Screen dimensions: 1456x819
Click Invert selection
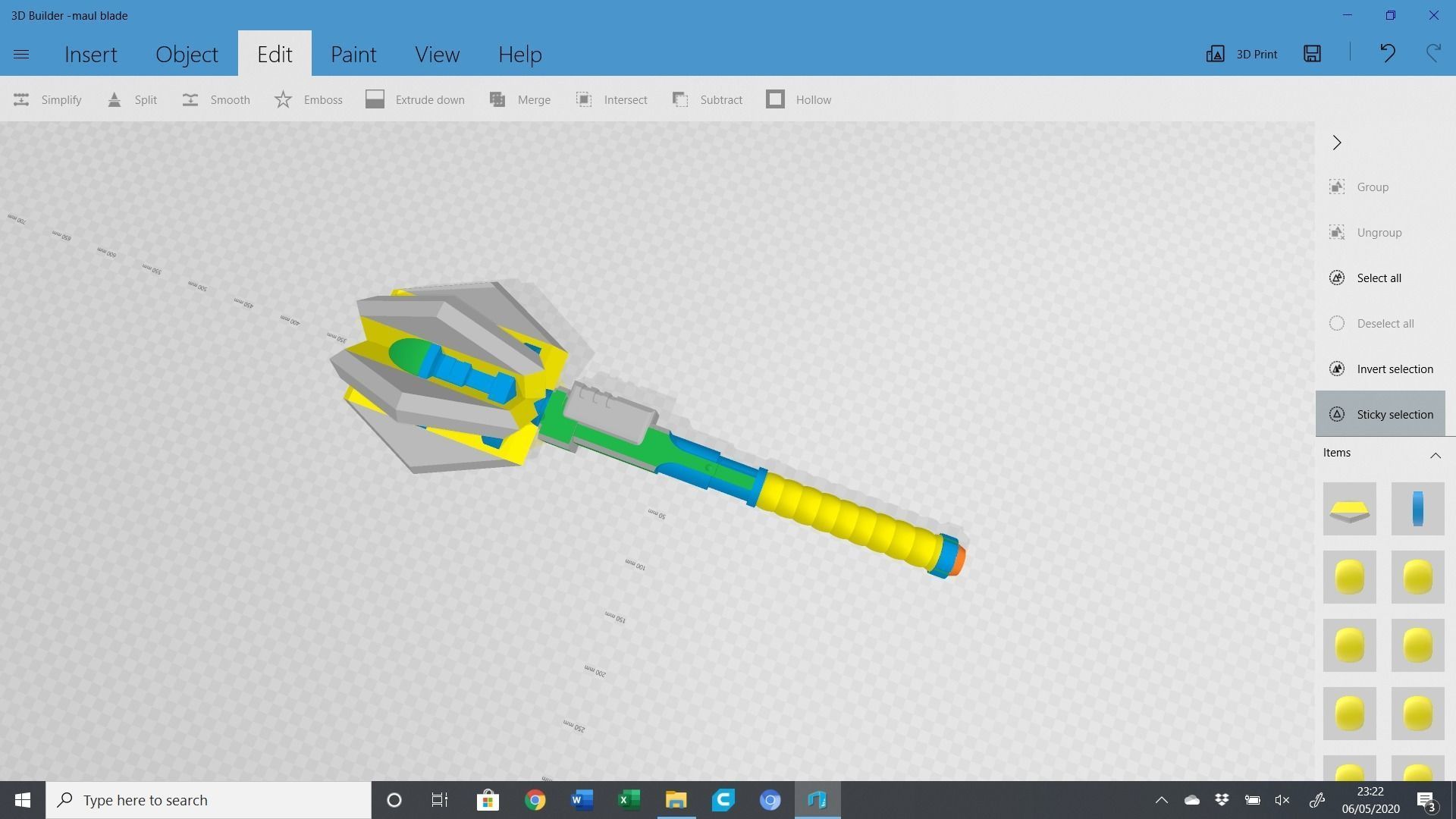pyautogui.click(x=1380, y=369)
